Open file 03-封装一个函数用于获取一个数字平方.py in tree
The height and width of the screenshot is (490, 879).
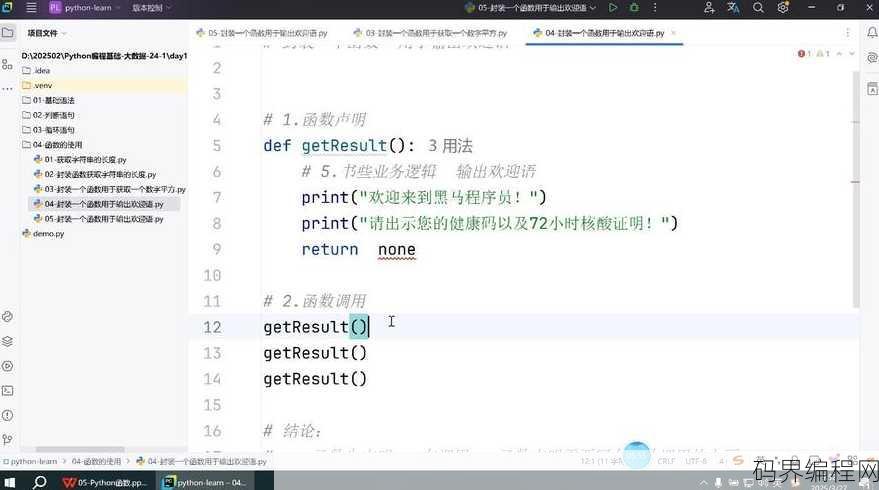(x=109, y=189)
